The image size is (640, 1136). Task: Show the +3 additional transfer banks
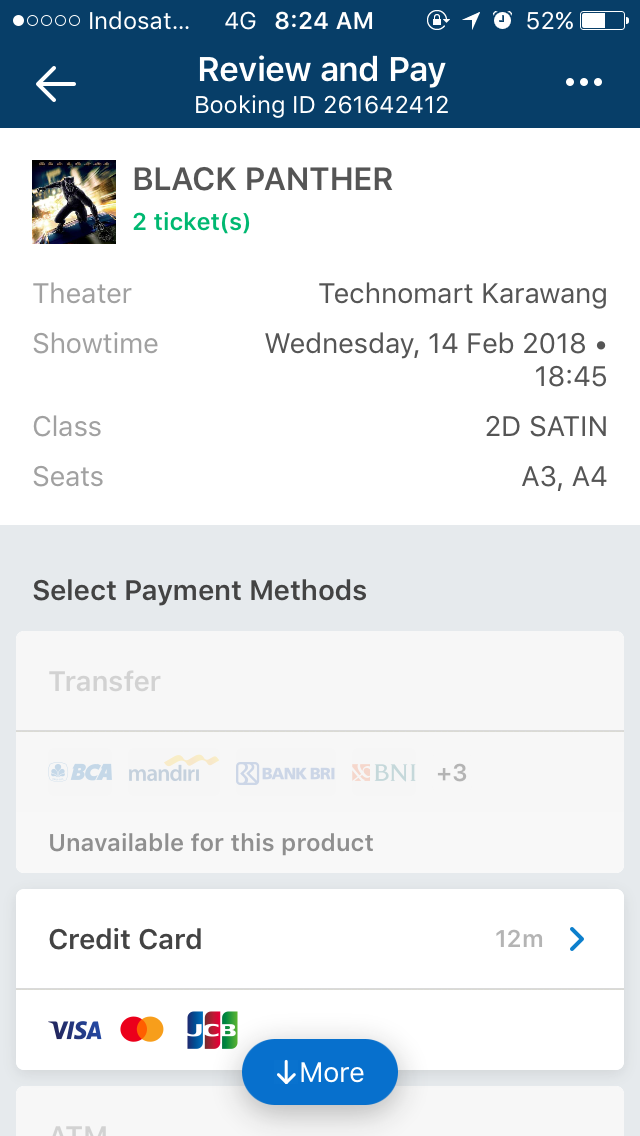452,773
